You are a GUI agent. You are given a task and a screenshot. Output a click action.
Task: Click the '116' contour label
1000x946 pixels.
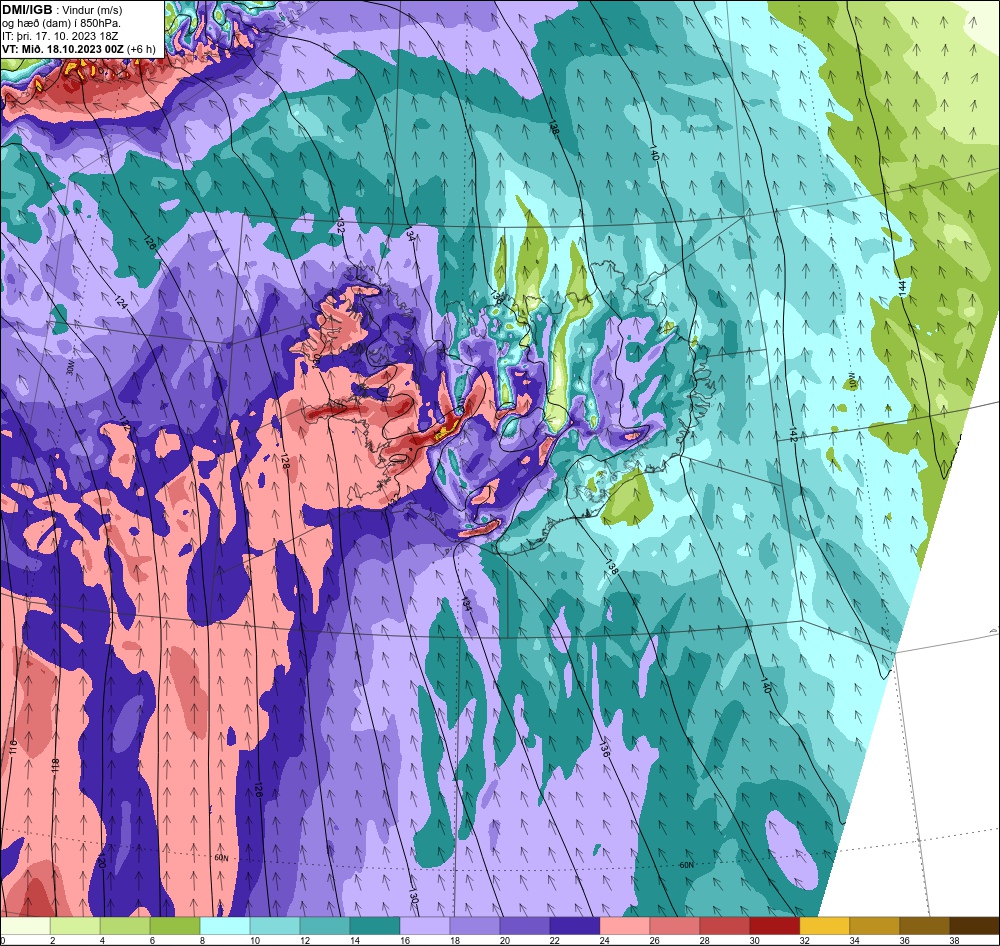[x=13, y=747]
